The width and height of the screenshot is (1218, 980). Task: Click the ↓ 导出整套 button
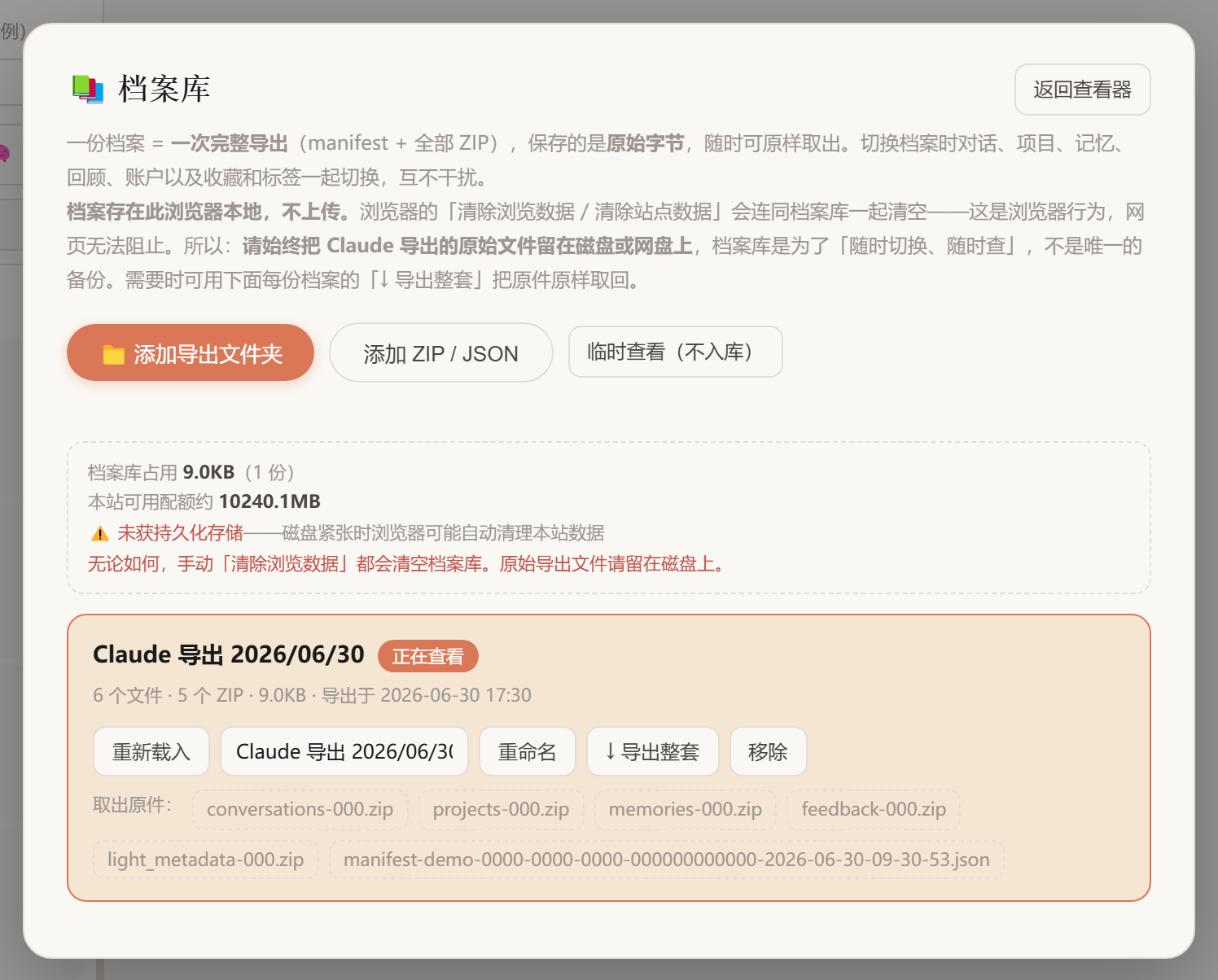(652, 751)
